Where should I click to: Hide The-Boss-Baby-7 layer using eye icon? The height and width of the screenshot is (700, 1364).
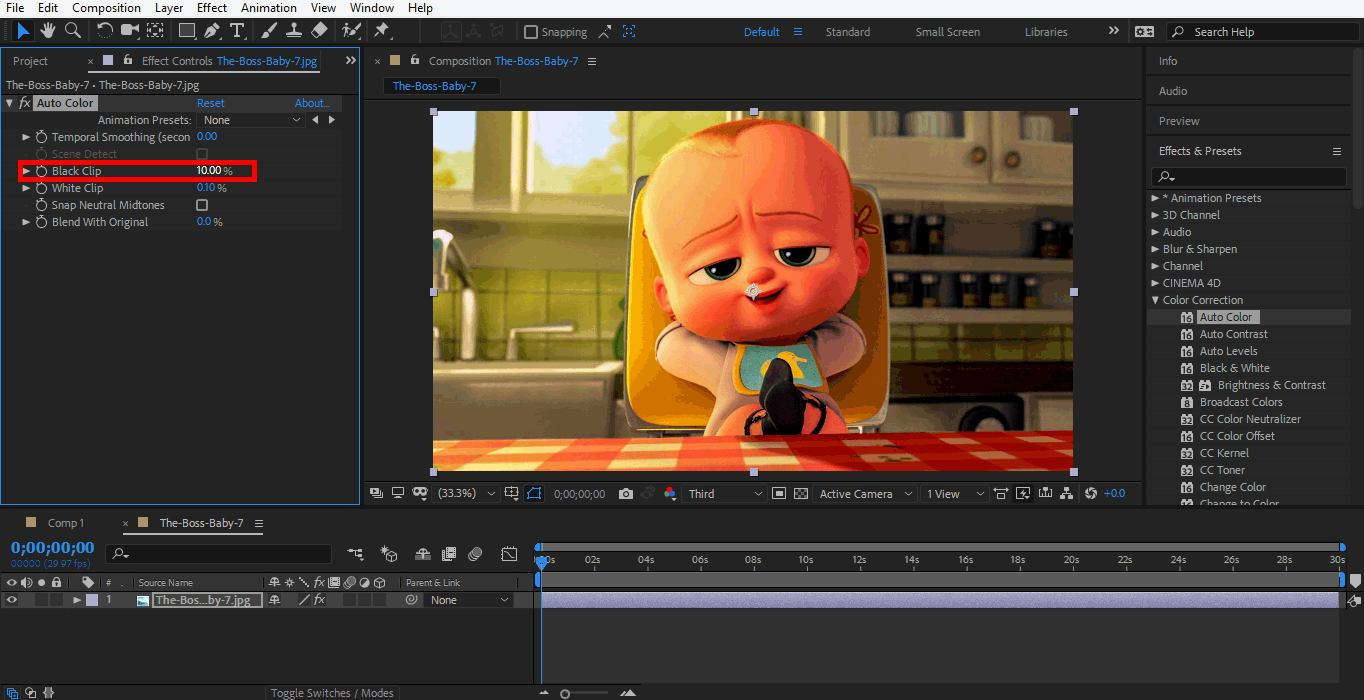click(x=12, y=600)
